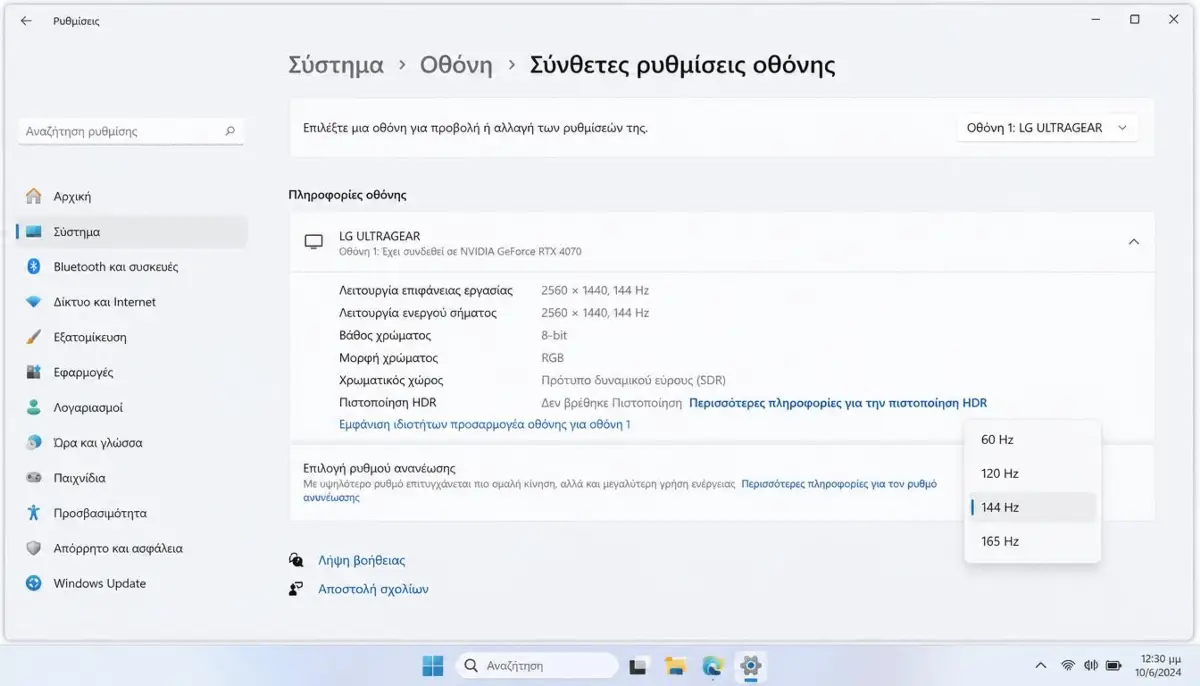Click the Πληροφορίες οθόνης heading

click(347, 195)
